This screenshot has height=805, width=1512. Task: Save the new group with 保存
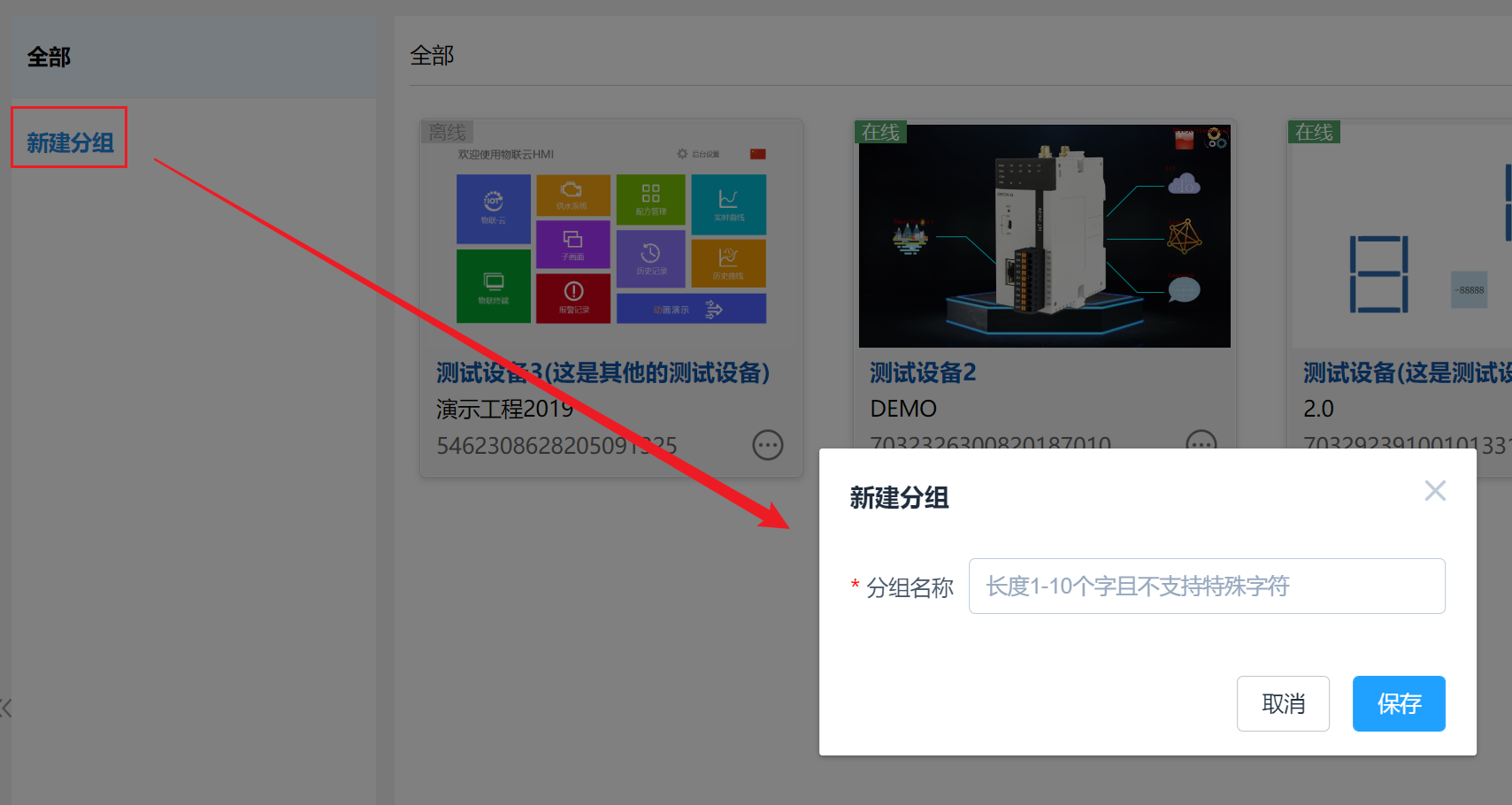[1399, 703]
